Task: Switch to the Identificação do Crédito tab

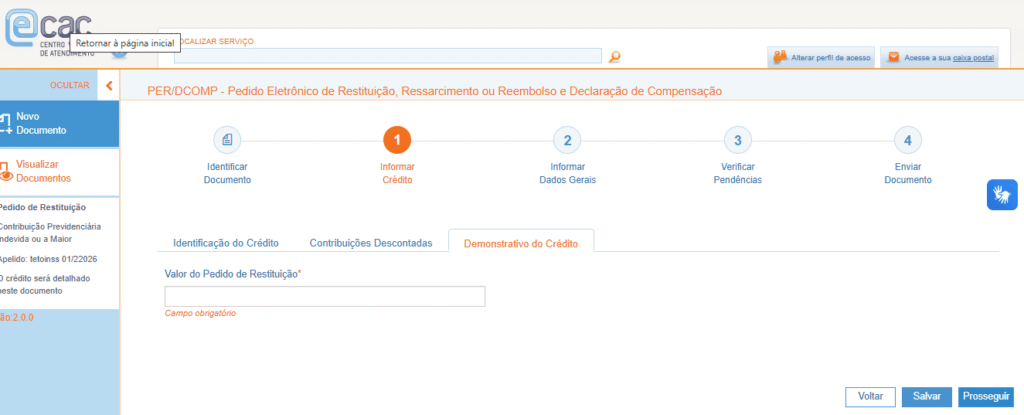Action: (x=225, y=243)
